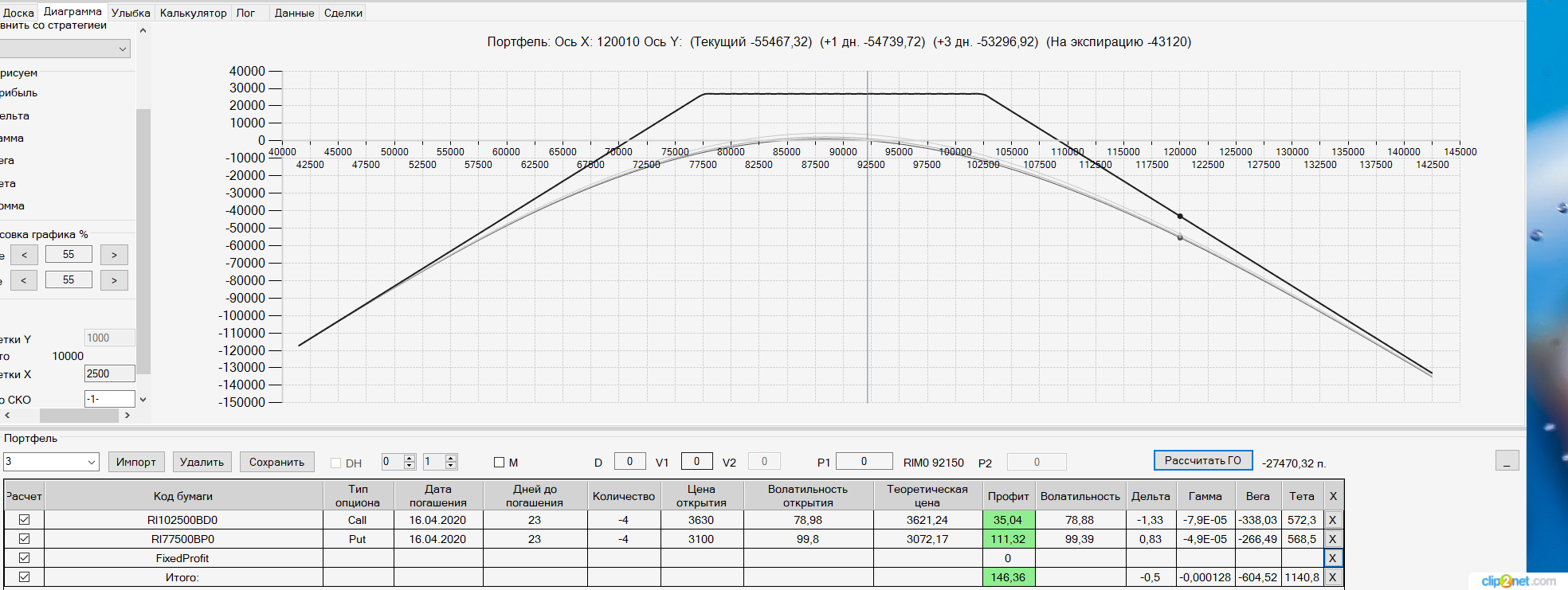Decrease the spinner showing 1
1568x590 pixels.
point(451,466)
